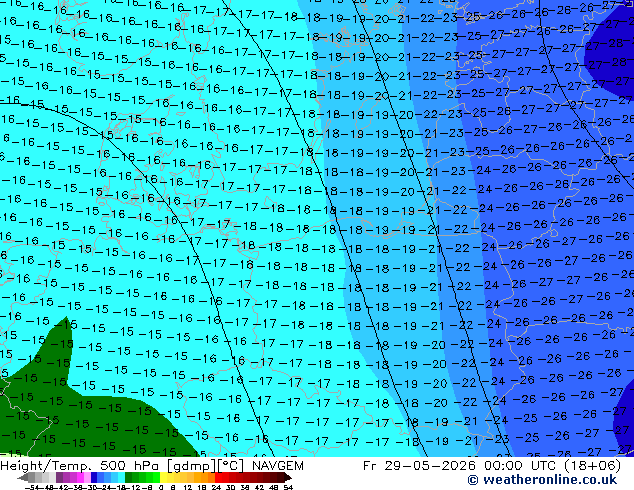Click the '12' legend scale label
Screen dimensions: 634x490
pyautogui.click(x=188, y=488)
